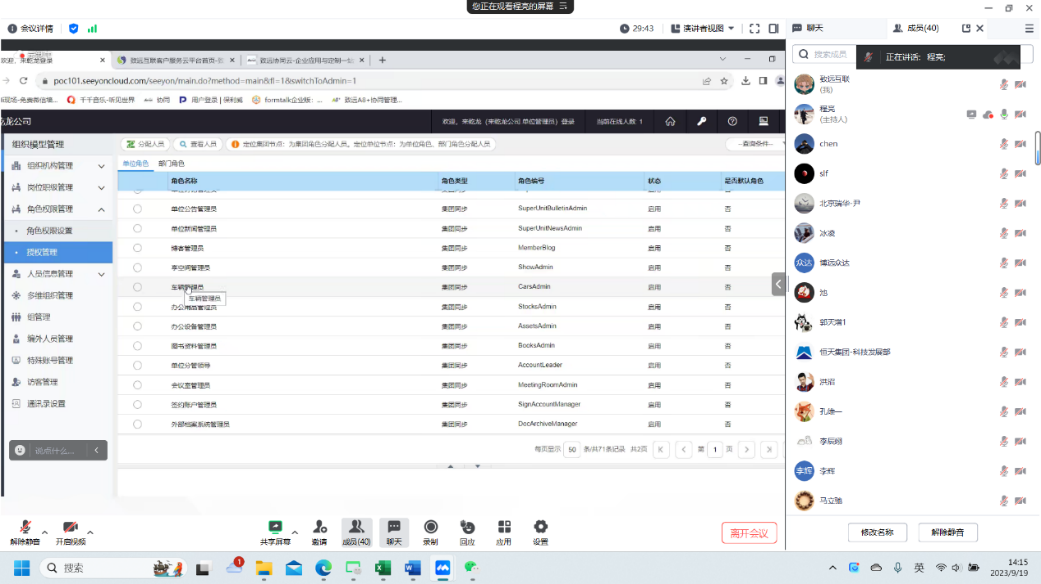
Task: Enter fullscreen via the fullscreen icon
Action: (755, 29)
